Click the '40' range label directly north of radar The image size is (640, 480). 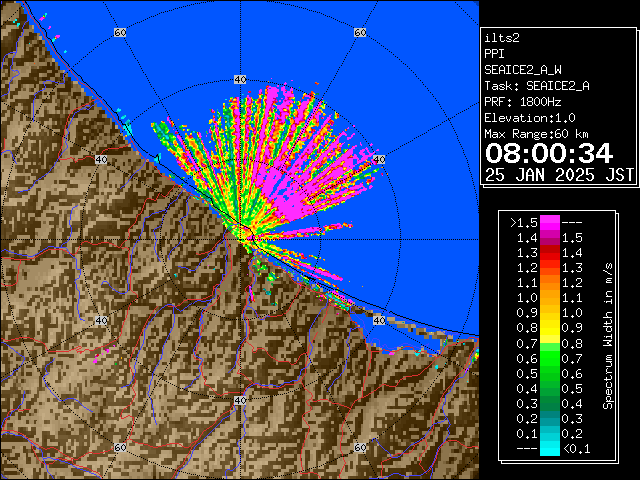click(240, 80)
